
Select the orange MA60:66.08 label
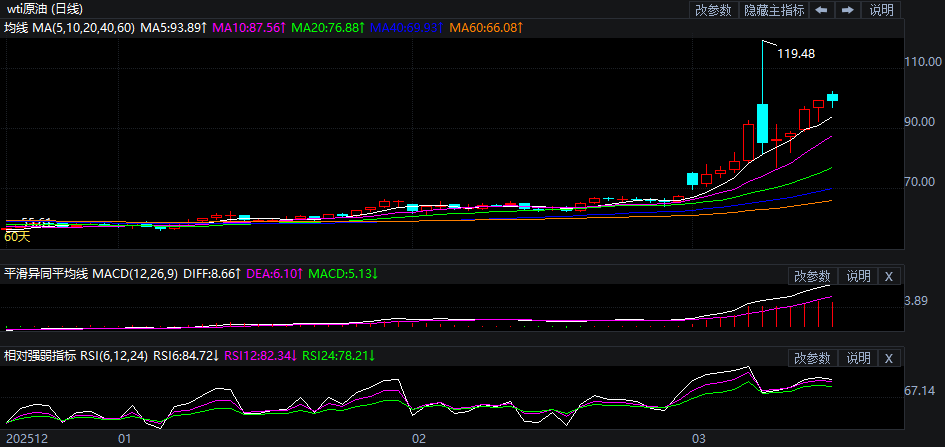pos(485,28)
